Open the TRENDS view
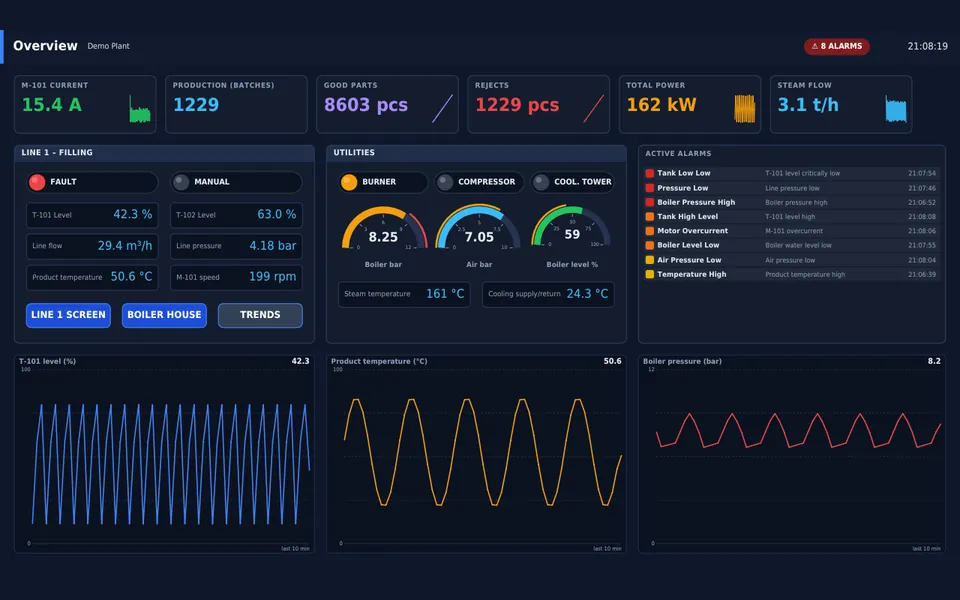 tap(260, 315)
